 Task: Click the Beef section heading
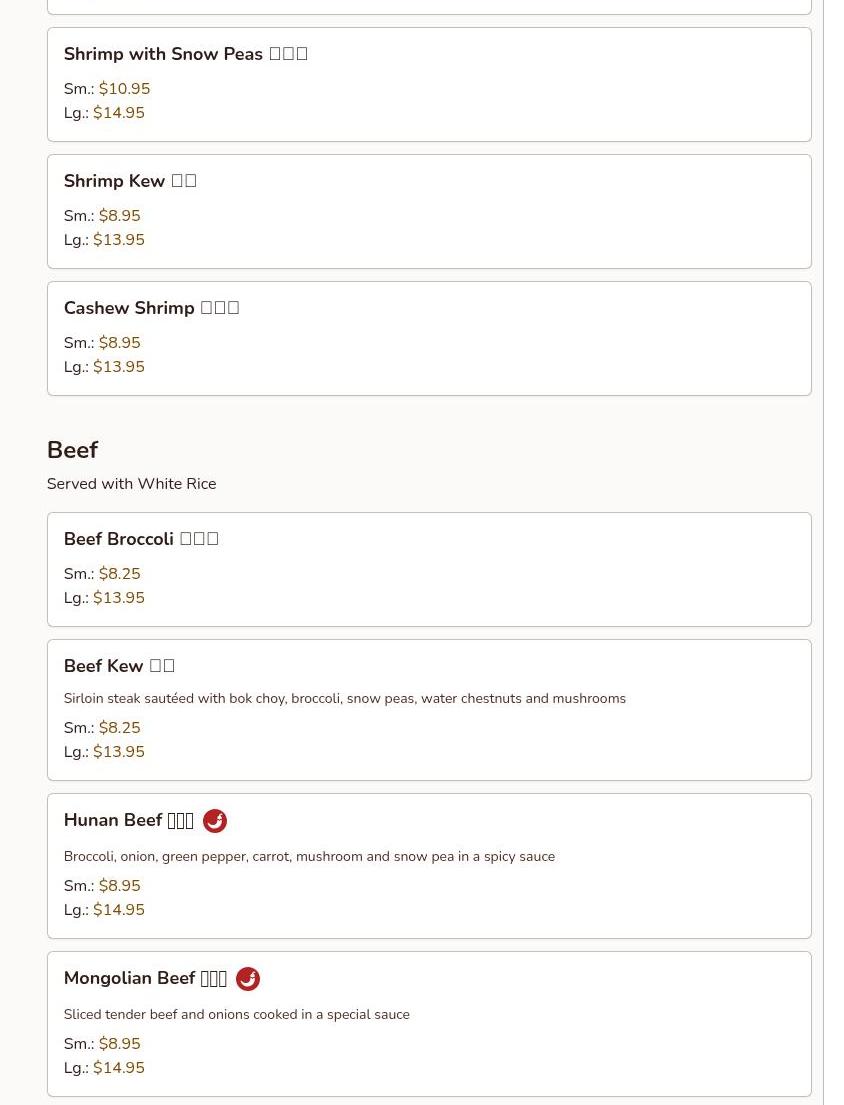(x=73, y=450)
